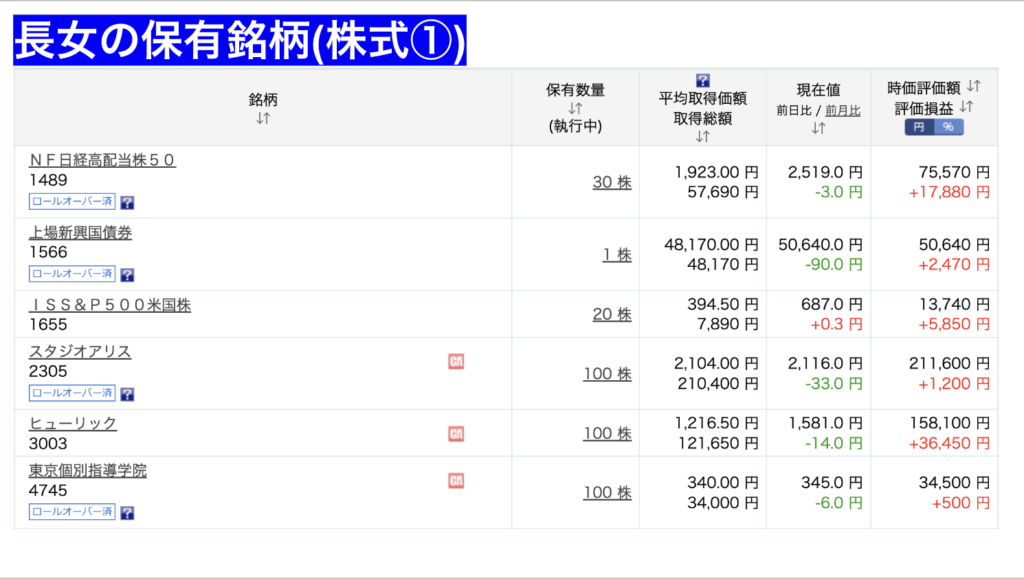Switch profit/loss display to percent (%)
The width and height of the screenshot is (1024, 579).
(x=948, y=127)
